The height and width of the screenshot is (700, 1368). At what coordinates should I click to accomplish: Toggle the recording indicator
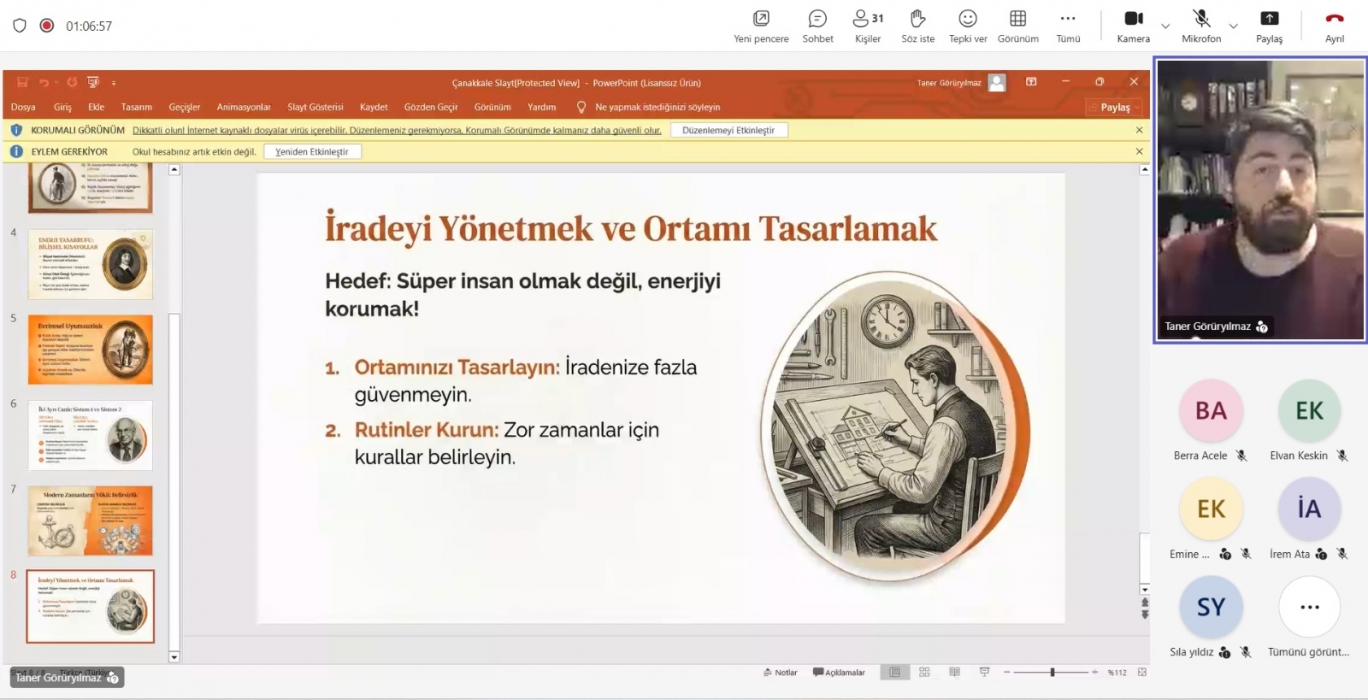coord(46,26)
